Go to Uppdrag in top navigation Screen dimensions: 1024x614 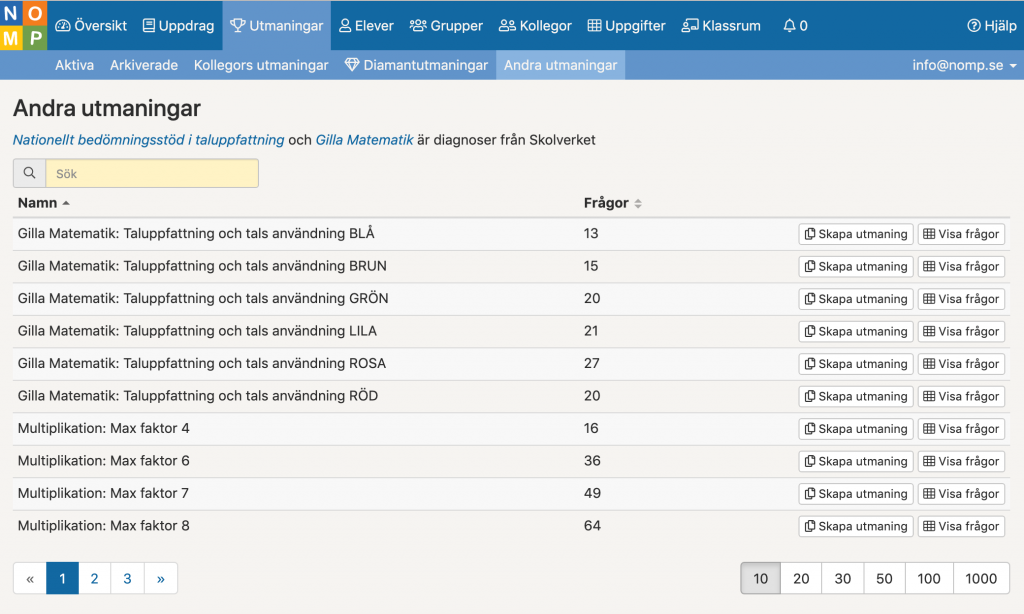178,25
